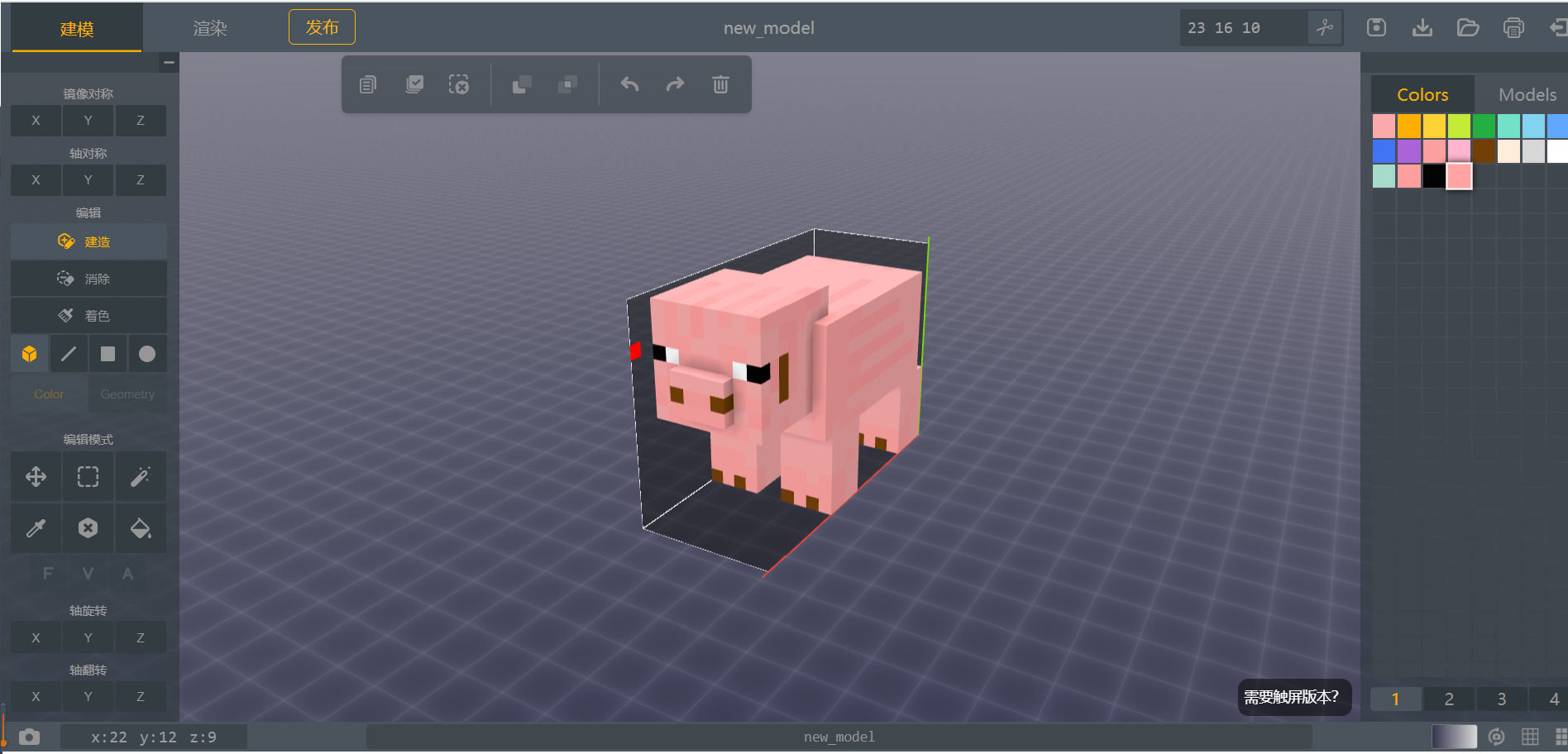Image resolution: width=1568 pixels, height=754 pixels.
Task: Undo the last action
Action: click(630, 84)
